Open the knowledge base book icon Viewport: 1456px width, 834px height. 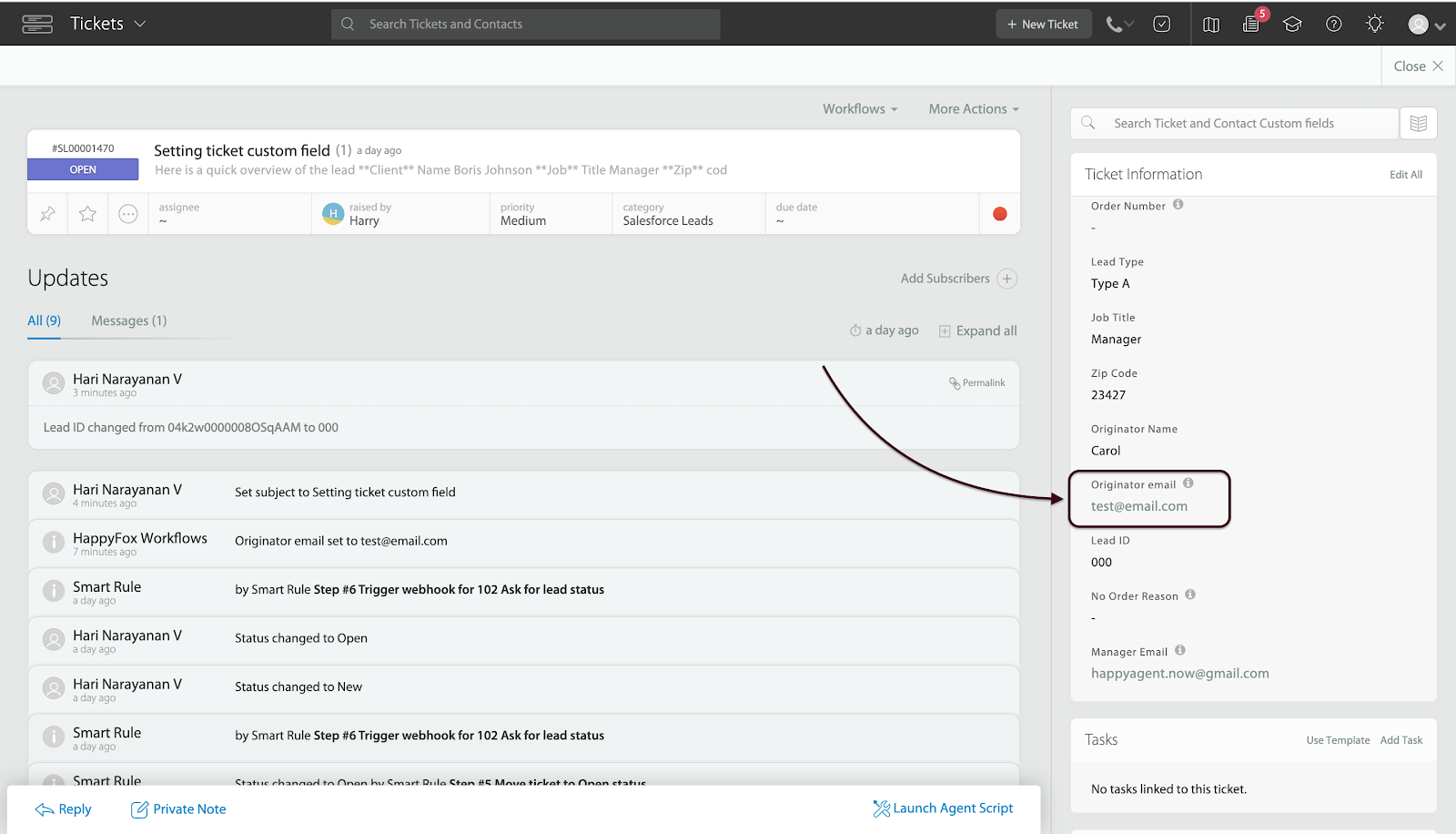1211,25
